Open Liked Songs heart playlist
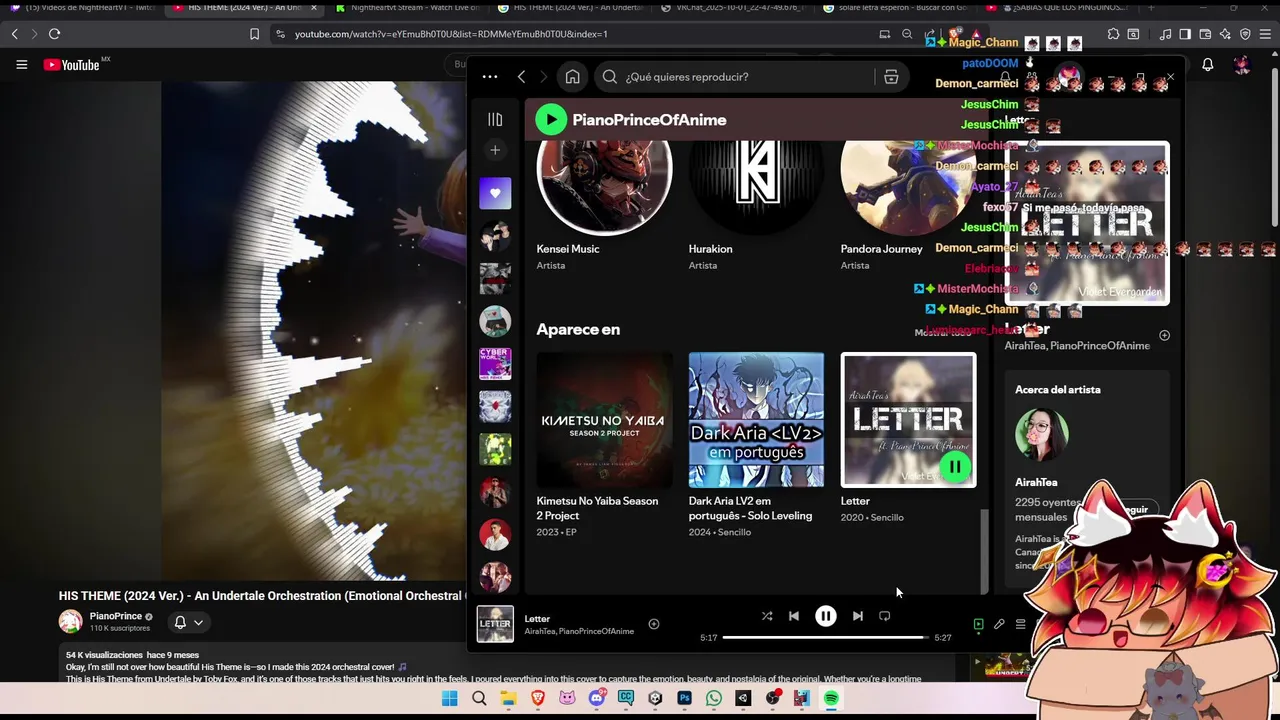 [x=495, y=193]
